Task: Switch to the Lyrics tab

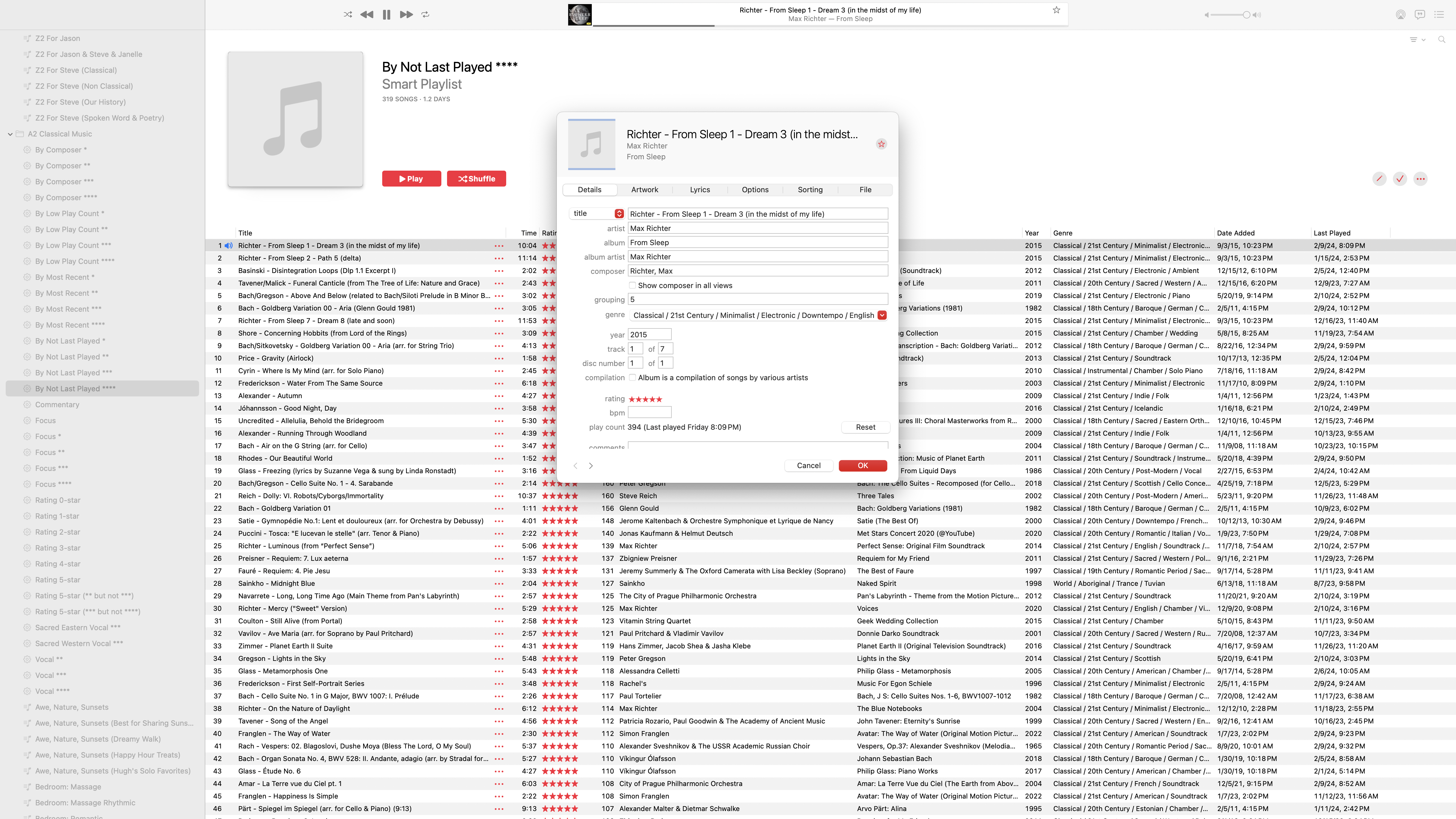Action: tap(700, 190)
